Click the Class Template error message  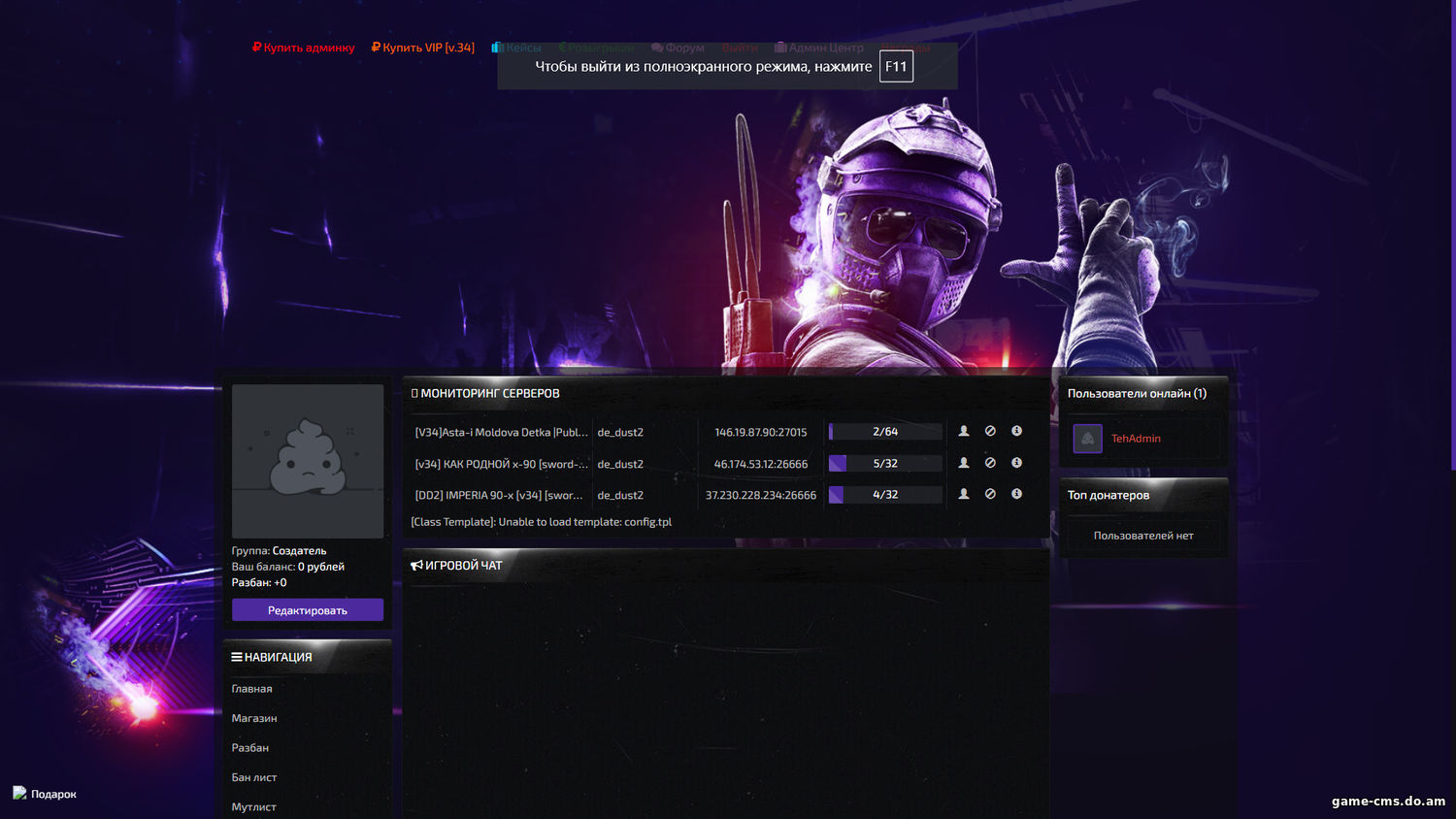coord(542,522)
